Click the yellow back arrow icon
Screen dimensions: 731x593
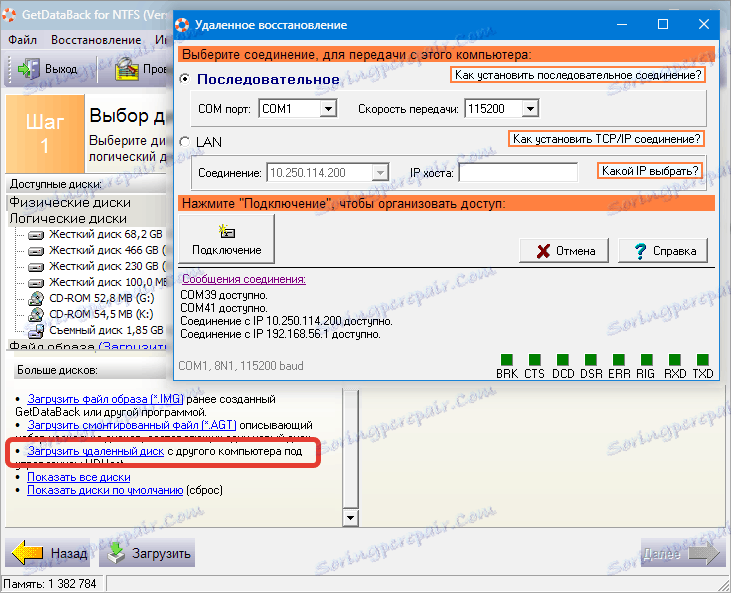27,553
